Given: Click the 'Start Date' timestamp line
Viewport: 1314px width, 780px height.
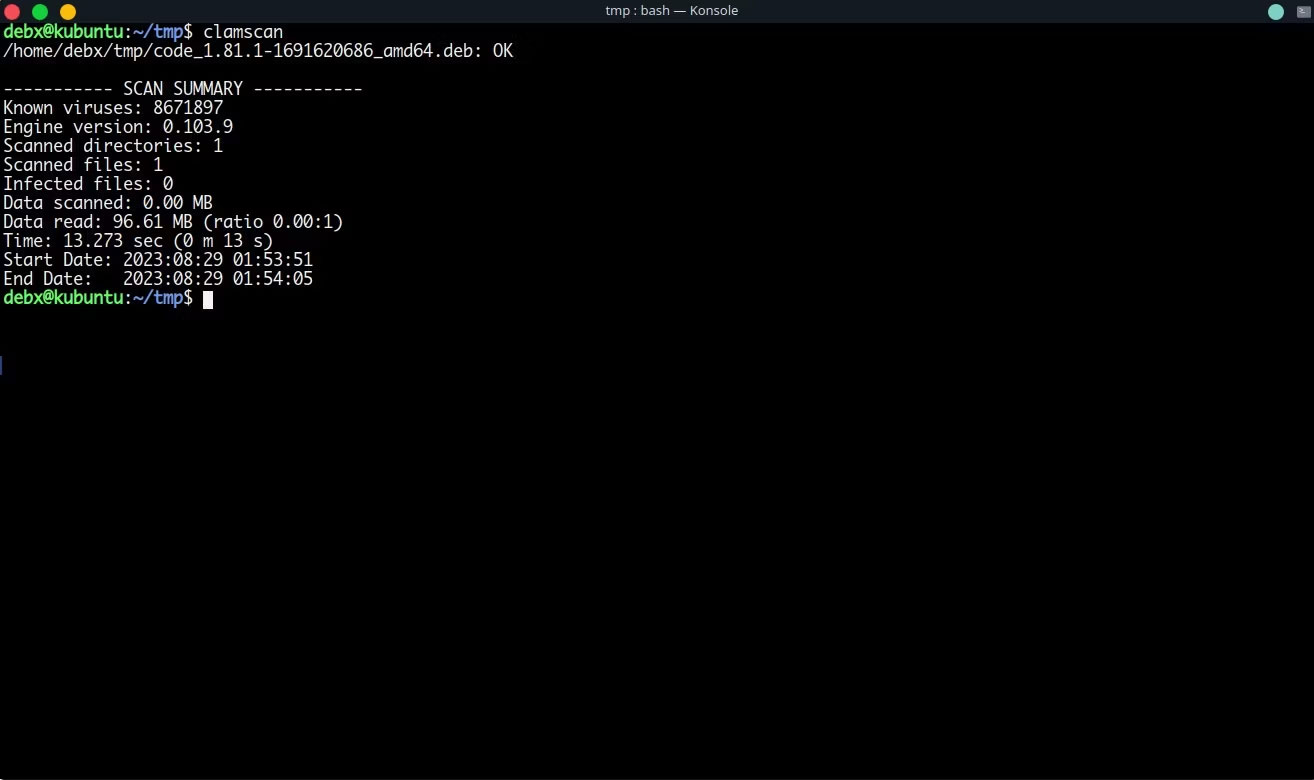Looking at the screenshot, I should 158,260.
